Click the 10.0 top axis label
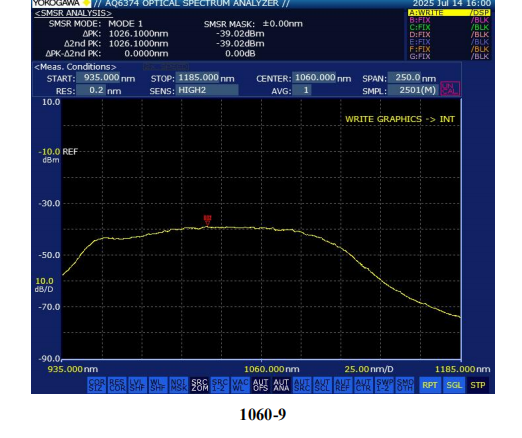Viewport: 522px width, 438px height. pyautogui.click(x=51, y=102)
